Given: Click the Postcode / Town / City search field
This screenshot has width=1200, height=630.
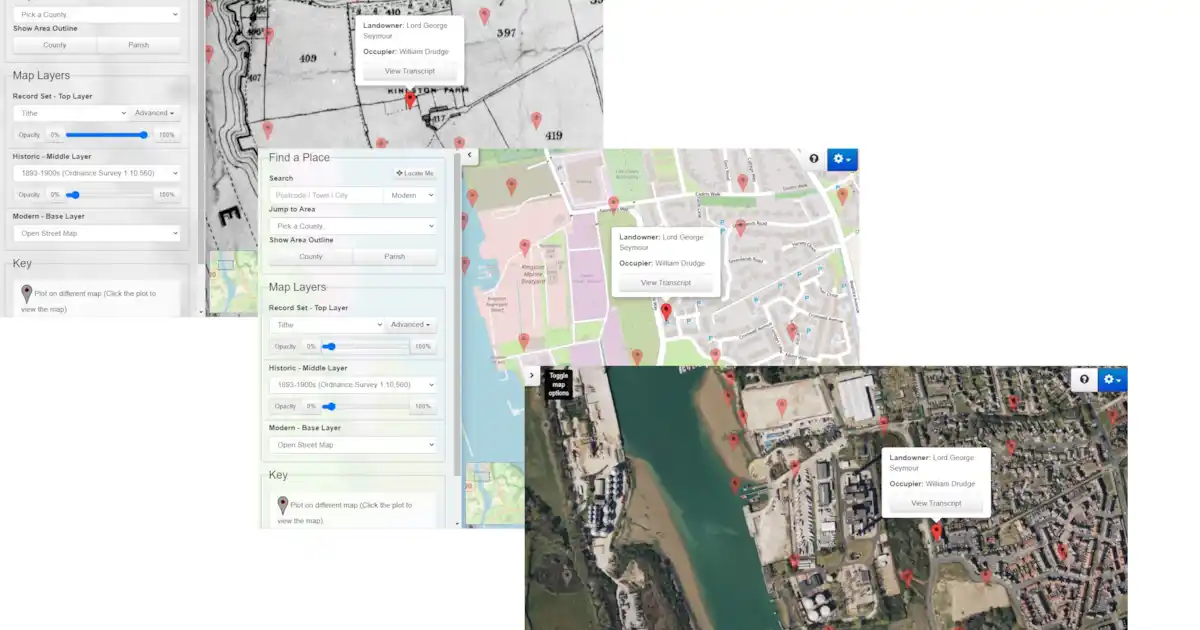Looking at the screenshot, I should tap(326, 196).
